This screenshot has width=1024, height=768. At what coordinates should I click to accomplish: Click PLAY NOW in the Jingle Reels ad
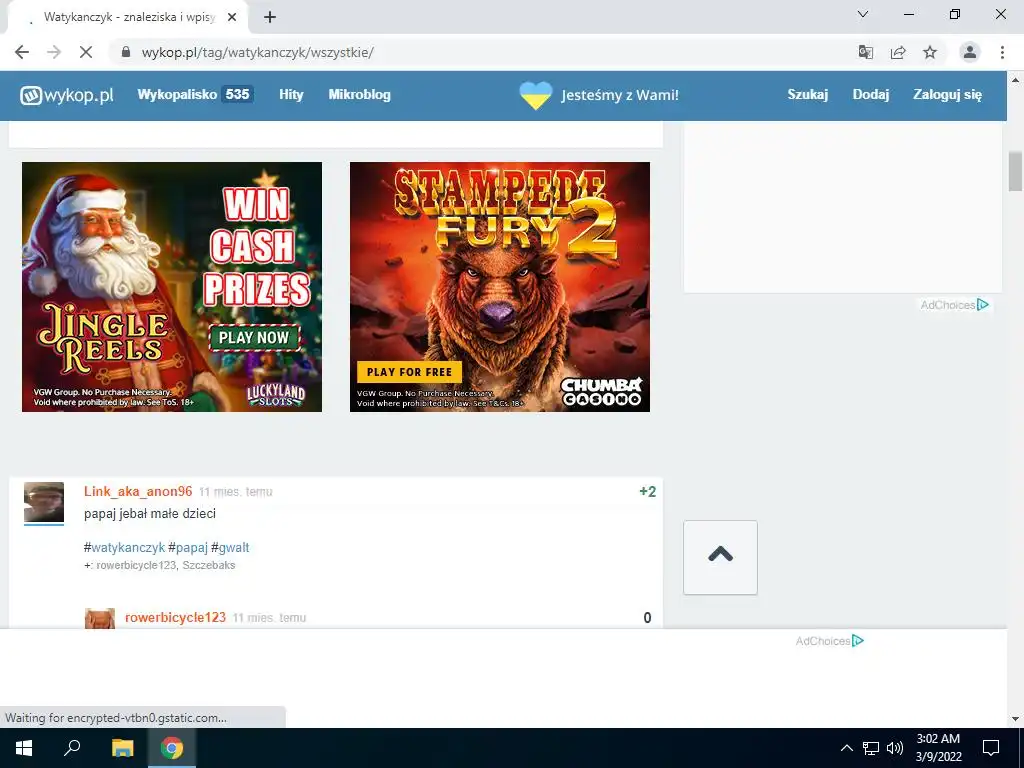click(x=254, y=338)
